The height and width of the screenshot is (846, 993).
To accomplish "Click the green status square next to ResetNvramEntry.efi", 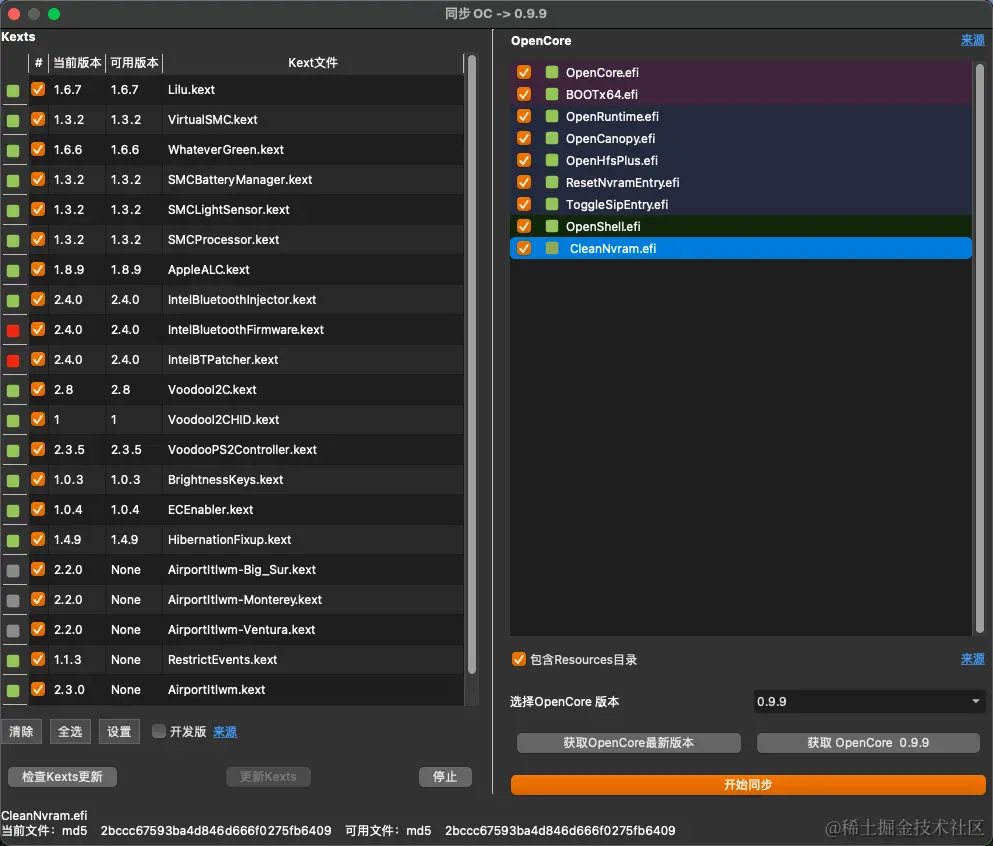I will 552,182.
